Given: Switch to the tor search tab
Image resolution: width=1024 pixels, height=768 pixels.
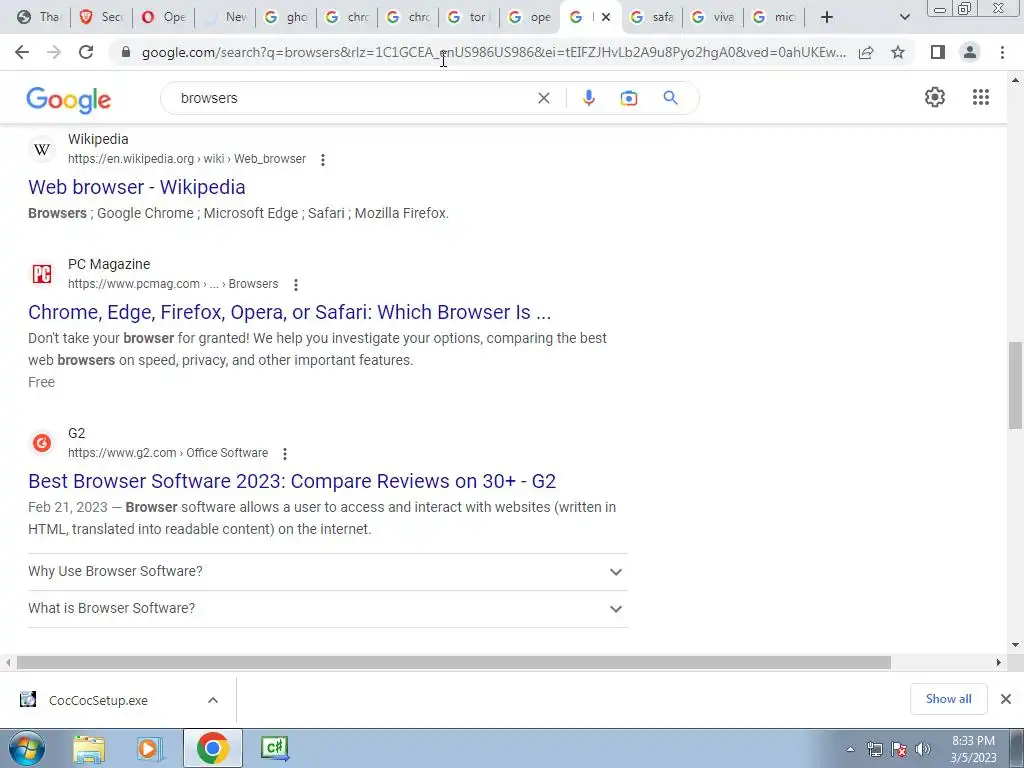Looking at the screenshot, I should (x=469, y=17).
